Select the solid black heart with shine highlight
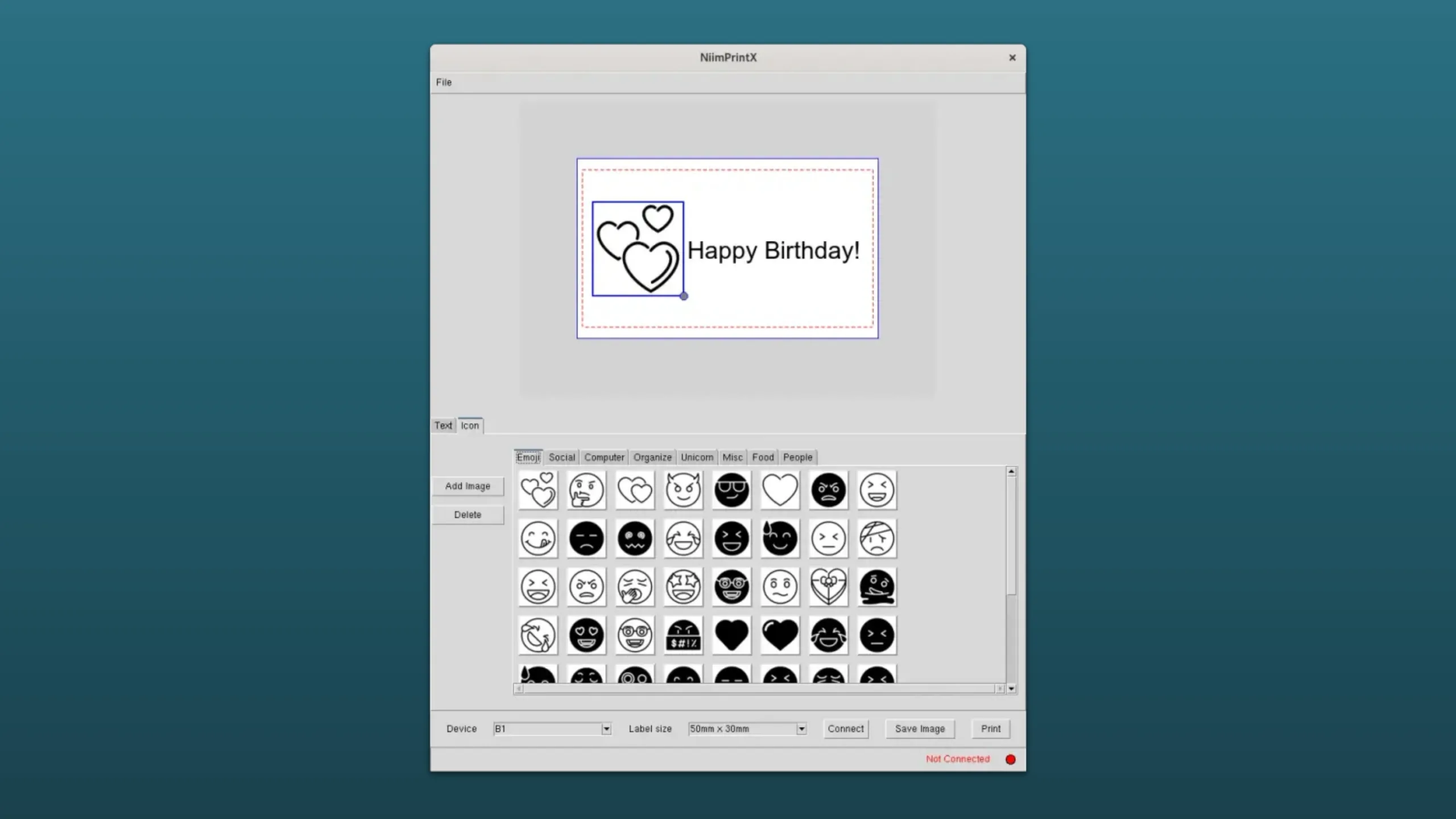The image size is (1456, 819). pyautogui.click(x=780, y=635)
